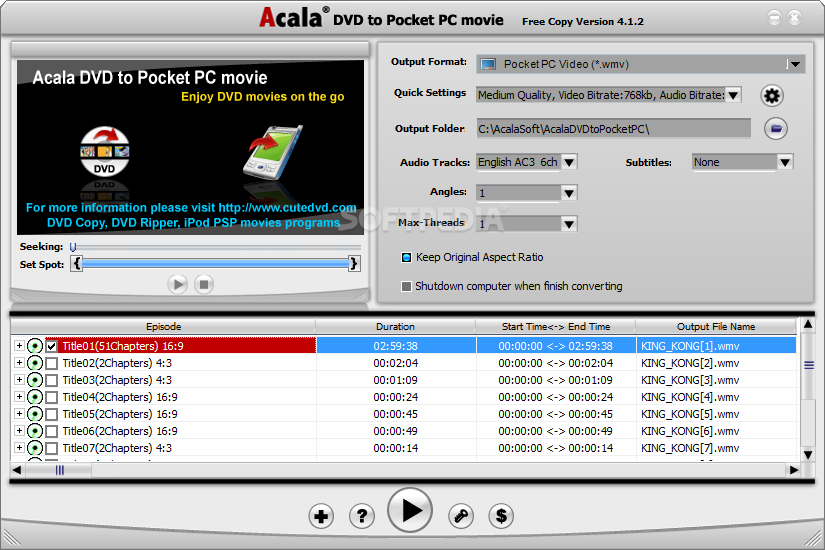Click the disc icon of Title05

35,414
